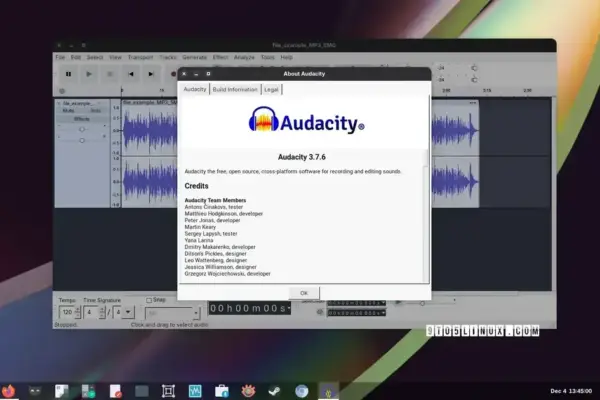Screen dimensions: 600x400
Task: Skip to start of the track
Action: point(130,74)
